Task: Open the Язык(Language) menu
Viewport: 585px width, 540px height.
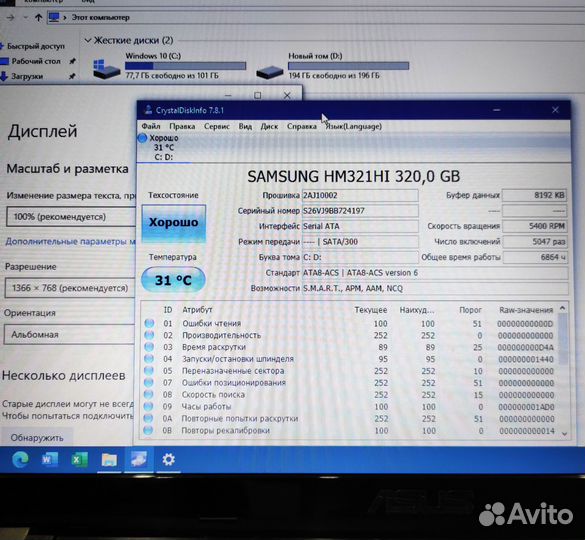Action: tap(353, 126)
